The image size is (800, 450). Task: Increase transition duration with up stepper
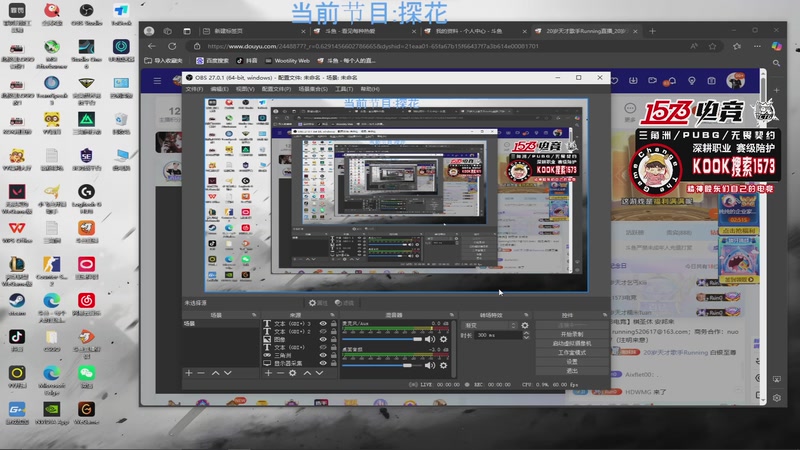pyautogui.click(x=526, y=333)
